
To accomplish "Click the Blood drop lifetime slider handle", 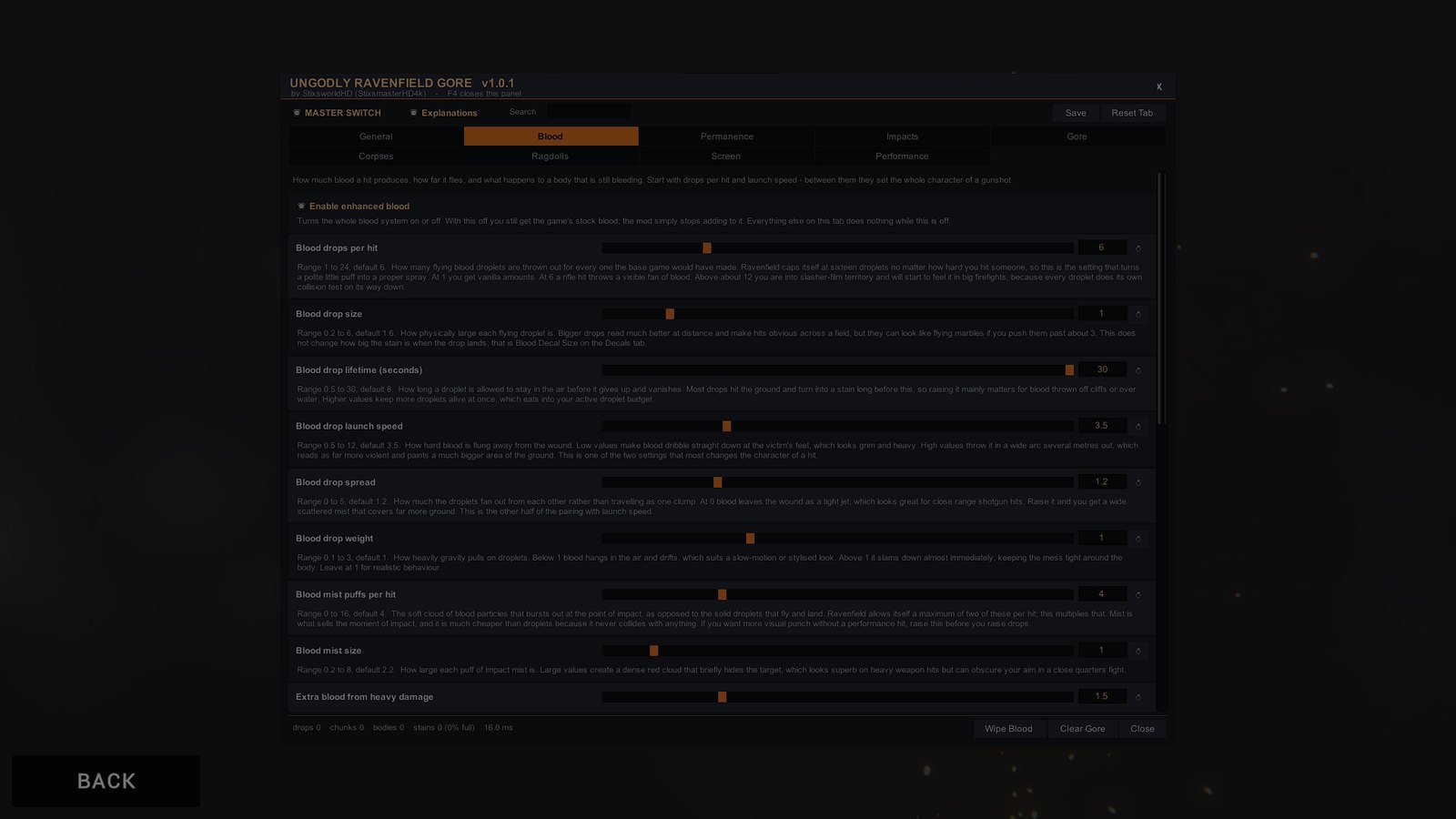I will (x=1069, y=370).
